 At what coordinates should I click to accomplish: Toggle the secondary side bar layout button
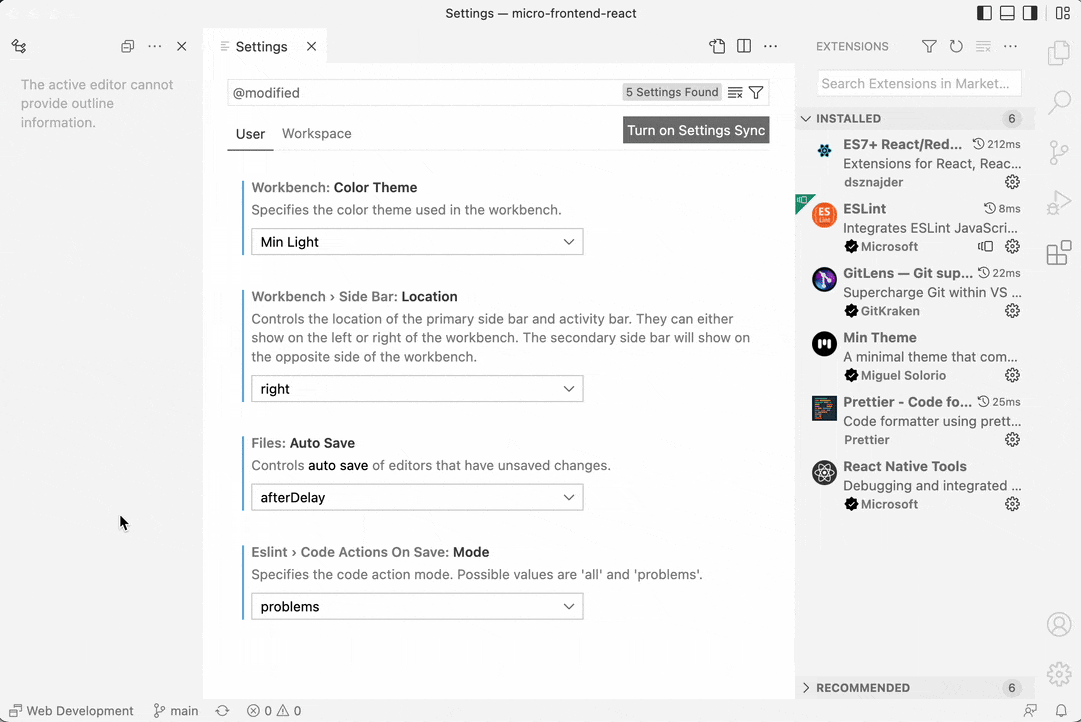pos(1030,13)
